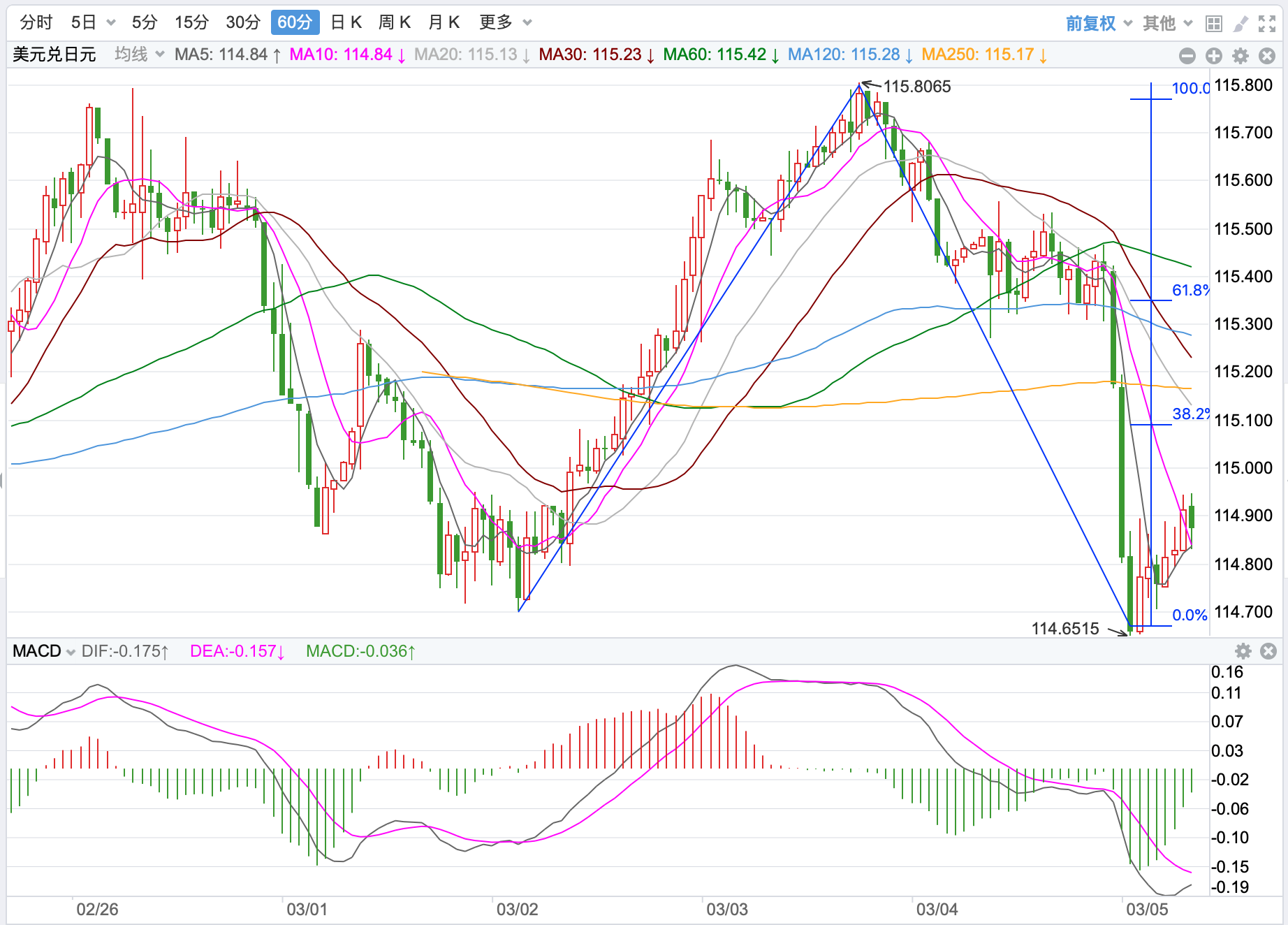Click the 61.8% Fibonacci retracement level
This screenshot has width=1288, height=925.
click(1190, 291)
